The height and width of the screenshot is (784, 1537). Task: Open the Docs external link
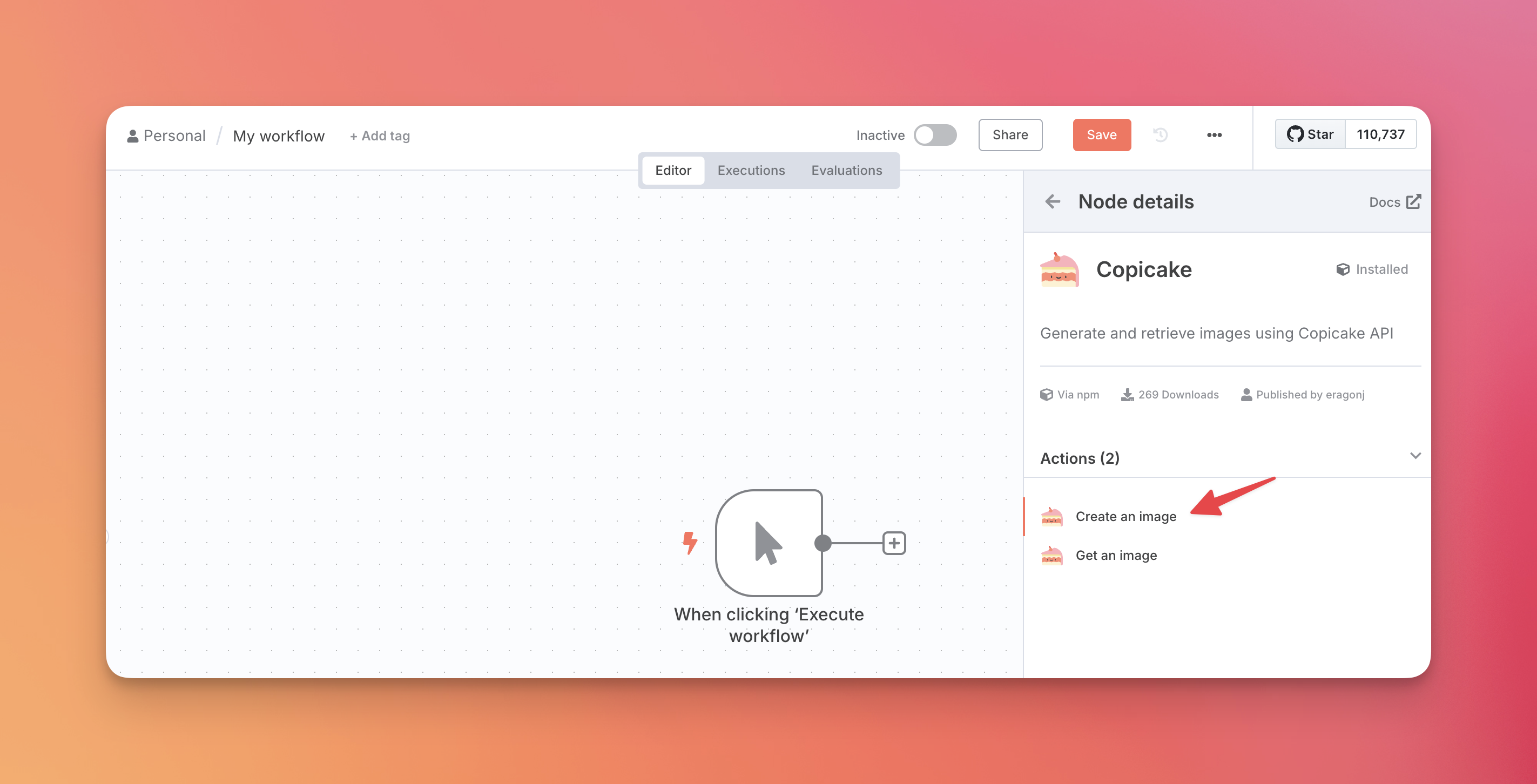point(1394,202)
